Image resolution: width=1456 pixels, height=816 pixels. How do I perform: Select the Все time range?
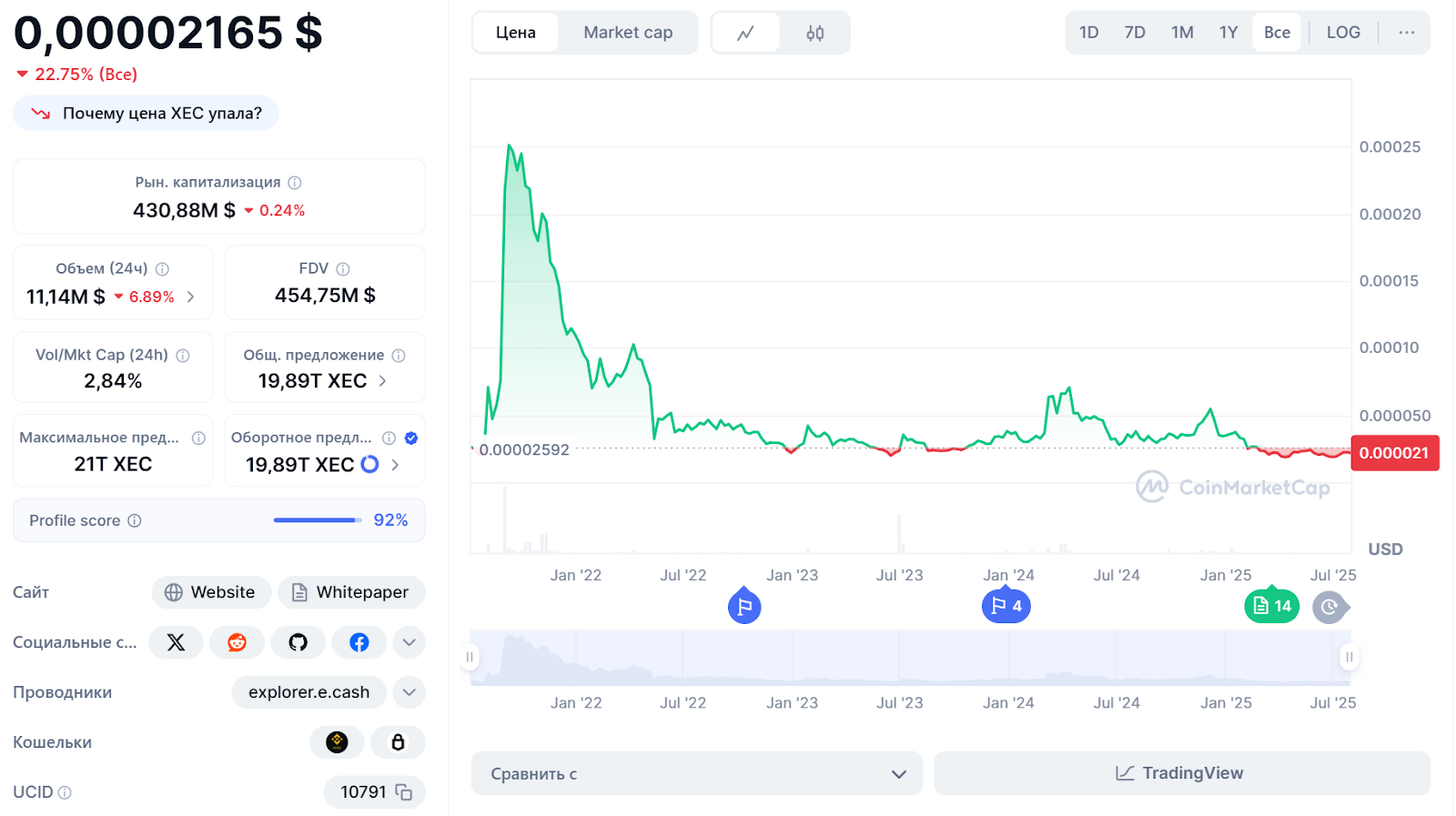point(1277,33)
